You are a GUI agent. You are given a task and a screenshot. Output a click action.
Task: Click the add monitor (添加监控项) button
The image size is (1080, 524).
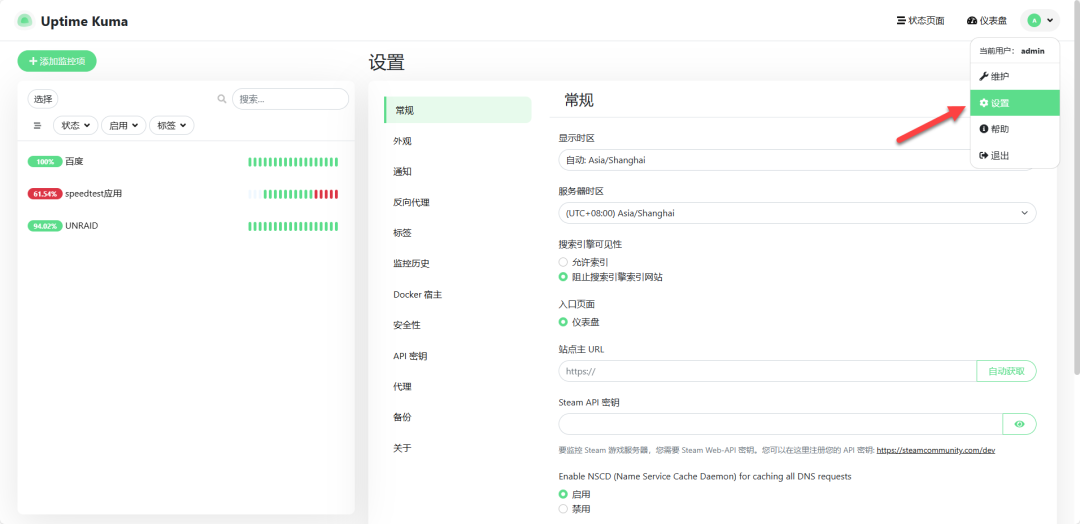click(x=57, y=61)
